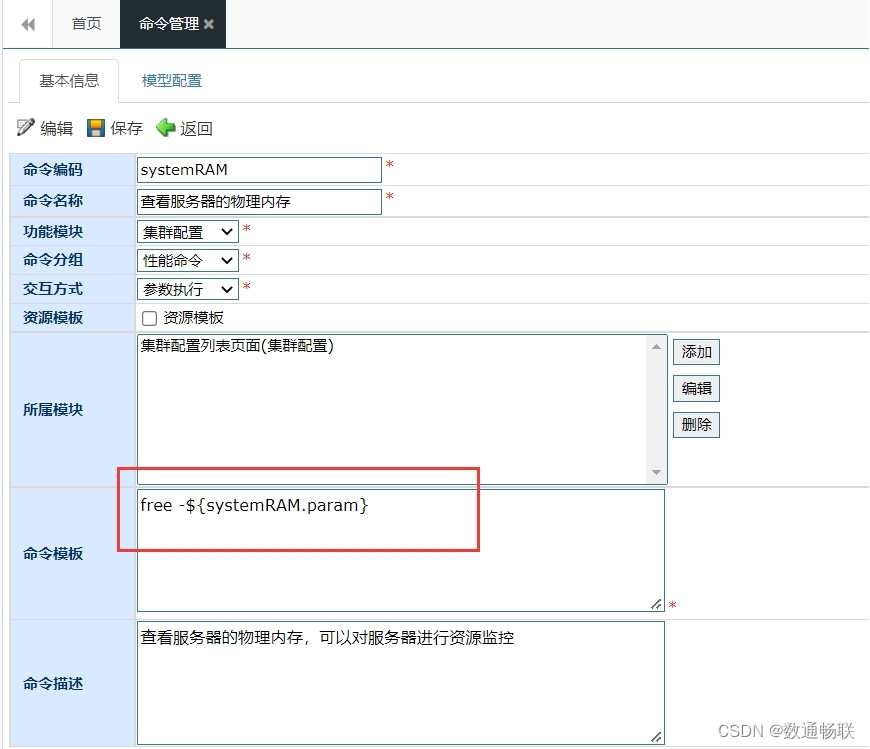Click the floppy disk 保存 icon
The image size is (870, 749).
[x=95, y=128]
